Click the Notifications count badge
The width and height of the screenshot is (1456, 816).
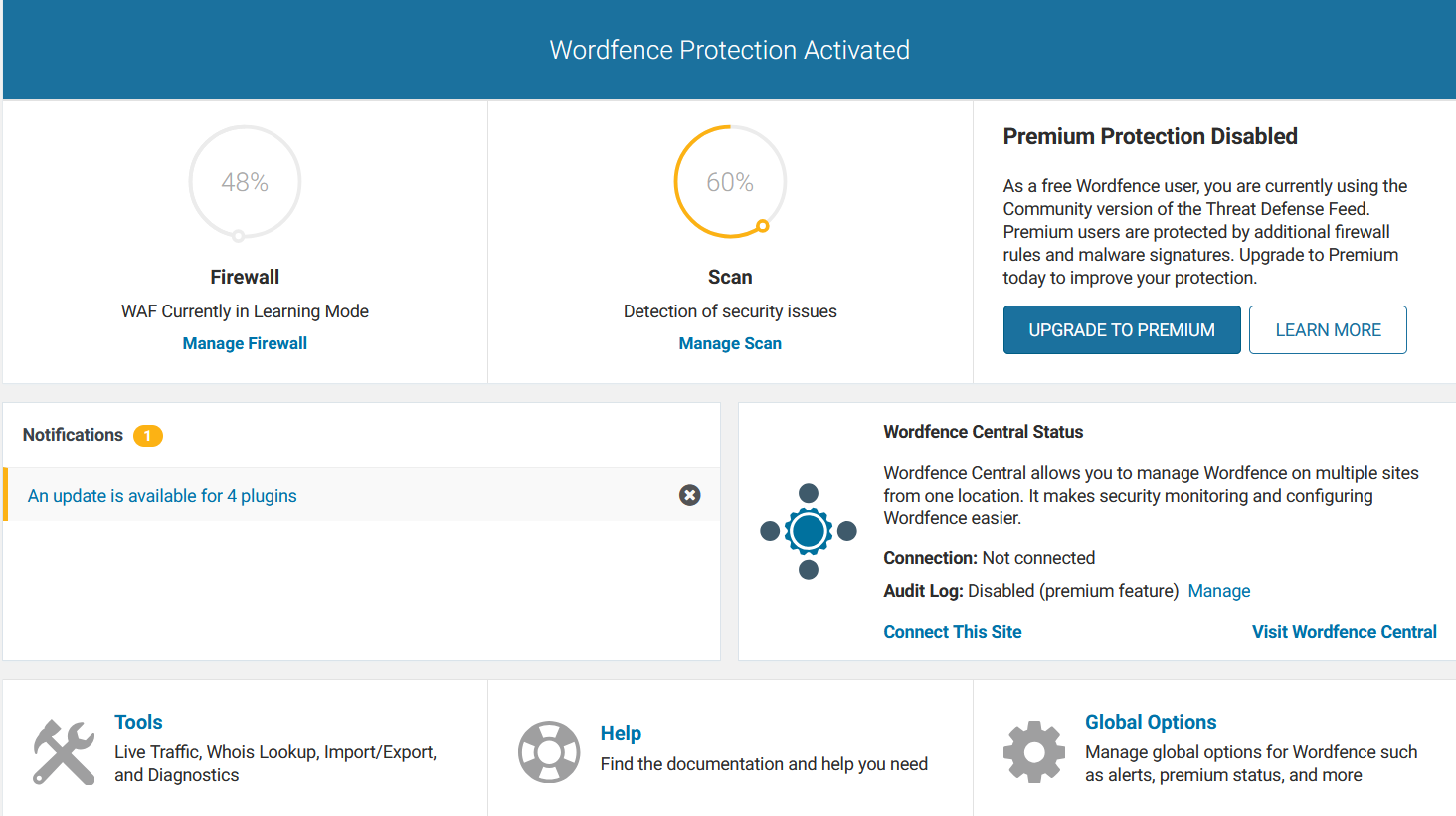(x=147, y=436)
